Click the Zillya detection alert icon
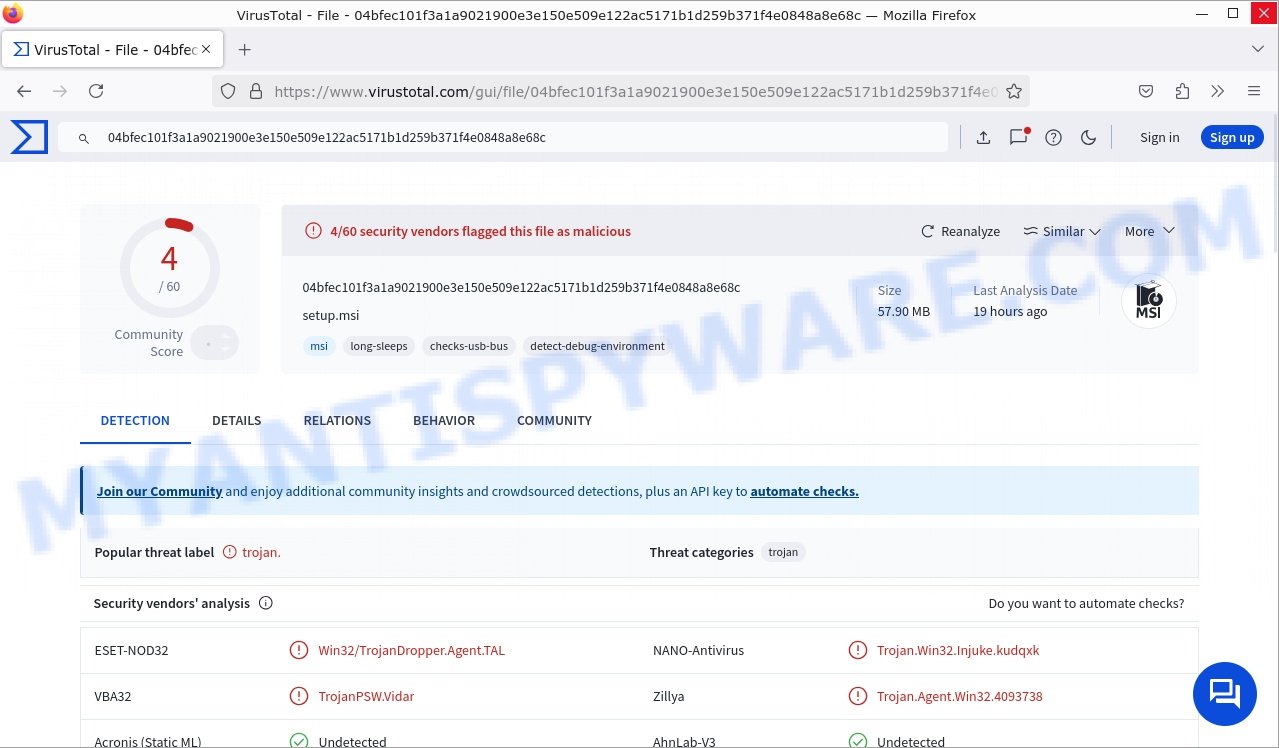Viewport: 1279px width, 748px height. pos(857,696)
